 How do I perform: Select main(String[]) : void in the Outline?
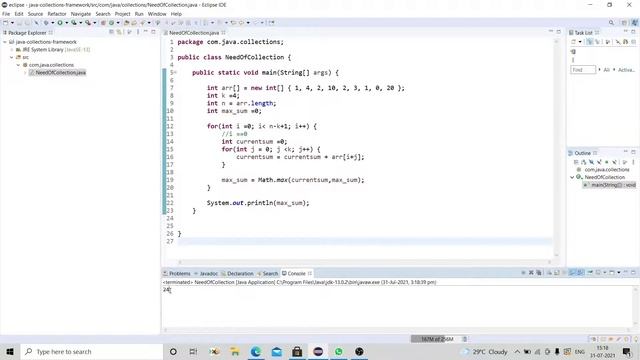pos(610,185)
